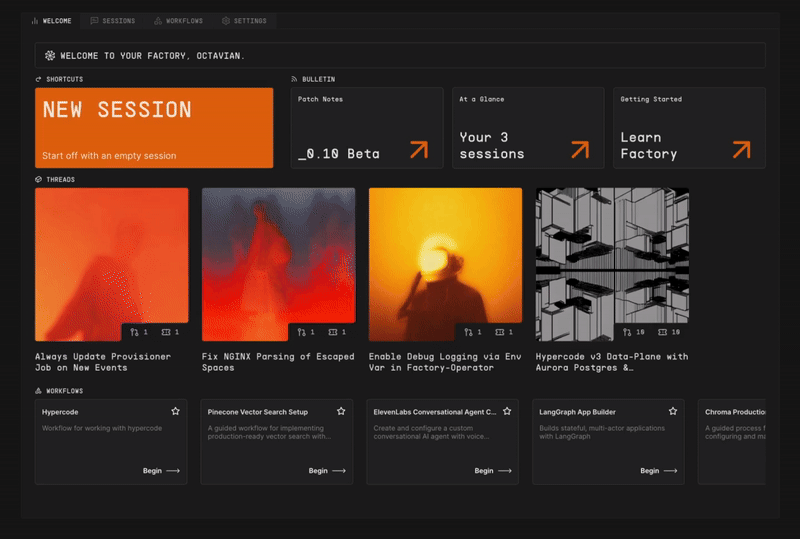Begin the Hypercode workflow
Viewport: 800px width, 539px height.
[x=160, y=470]
